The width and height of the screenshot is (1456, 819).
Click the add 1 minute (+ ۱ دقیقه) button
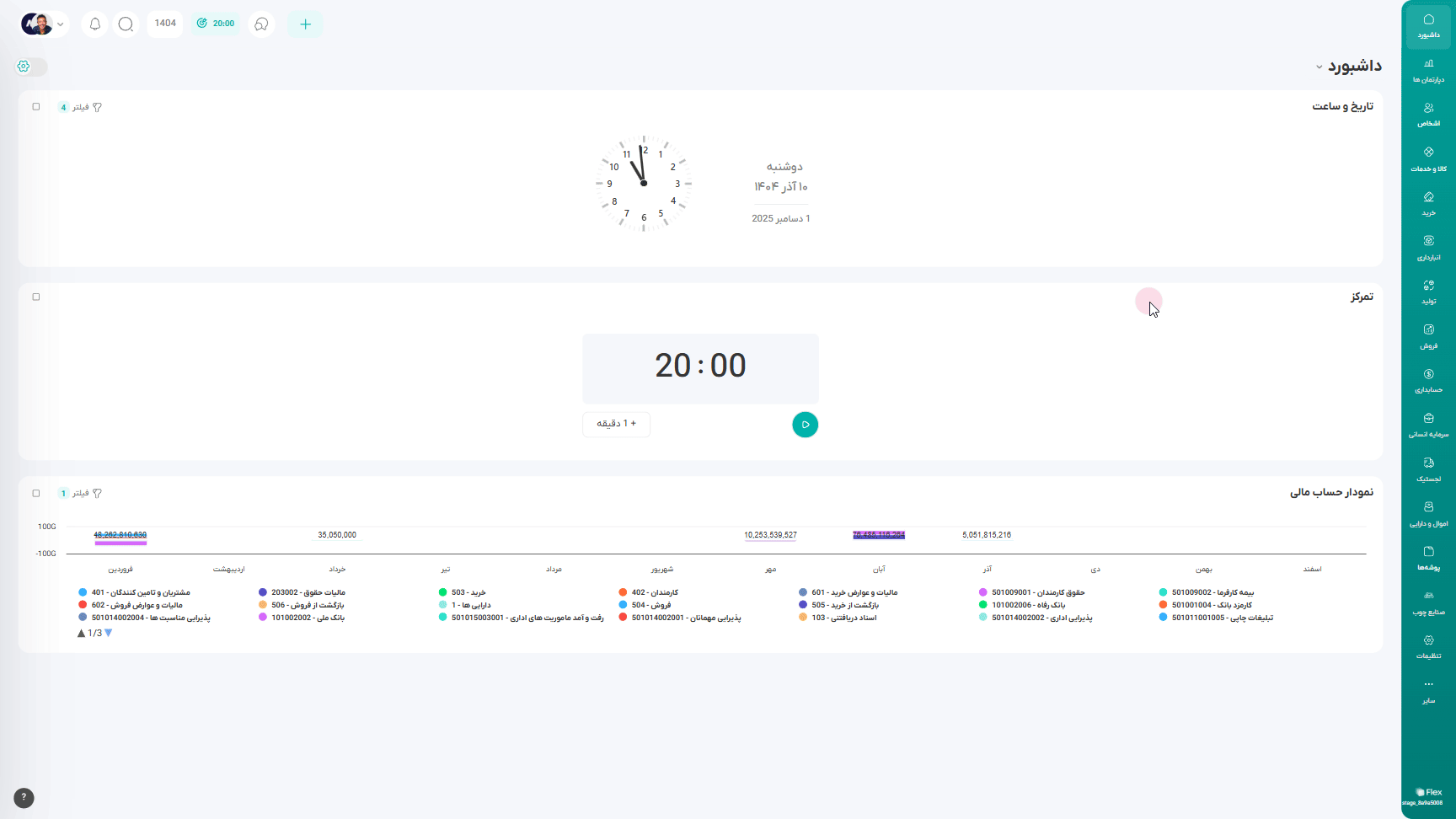point(616,424)
